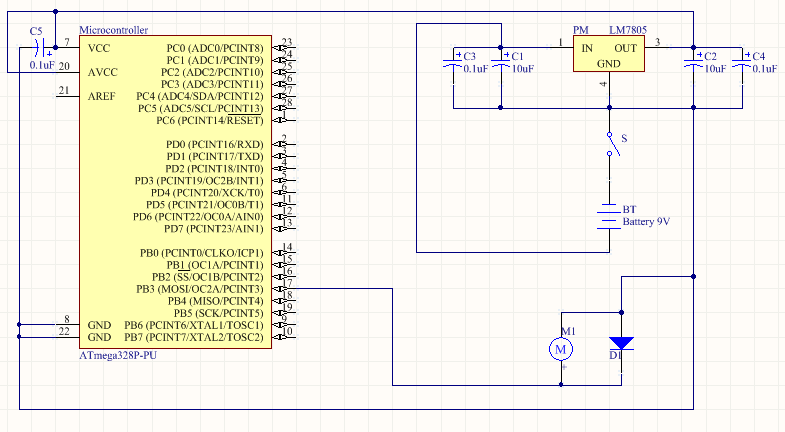Click the Battery 9V text label
Screen dimensions: 785x432
pyautogui.click(x=645, y=221)
